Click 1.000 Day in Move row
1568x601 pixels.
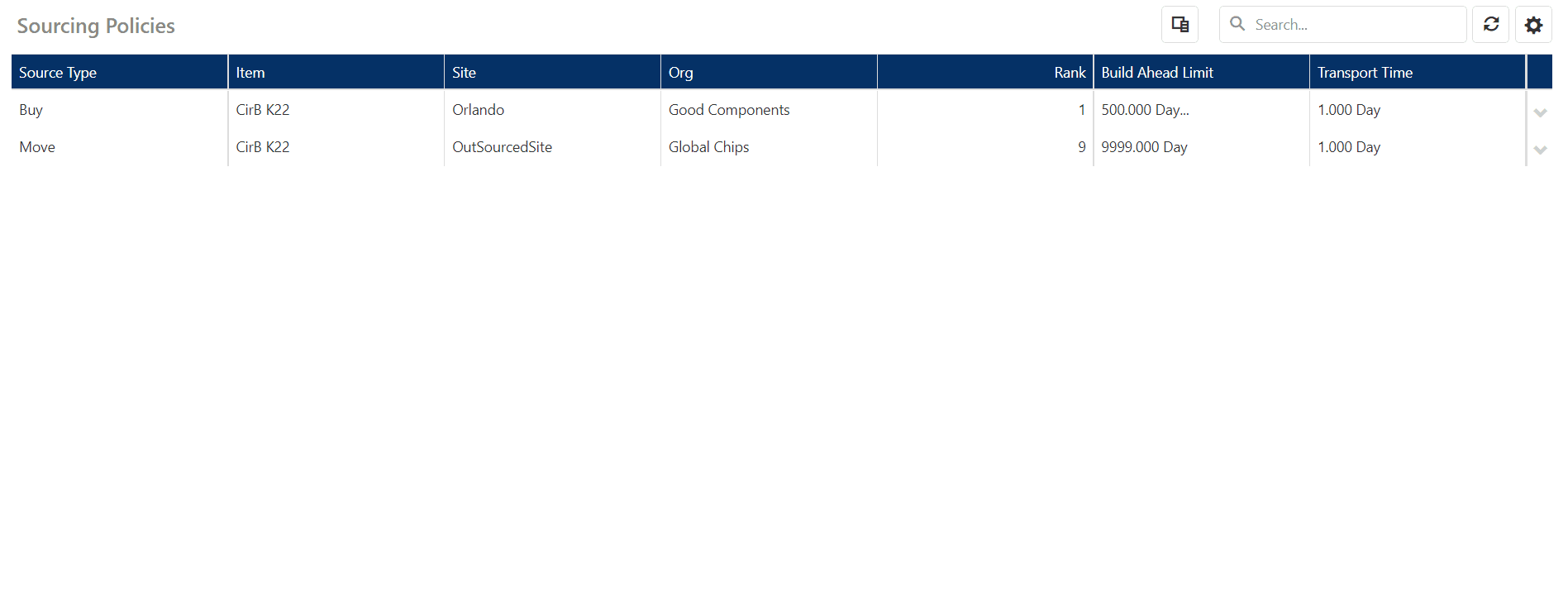pos(1418,147)
